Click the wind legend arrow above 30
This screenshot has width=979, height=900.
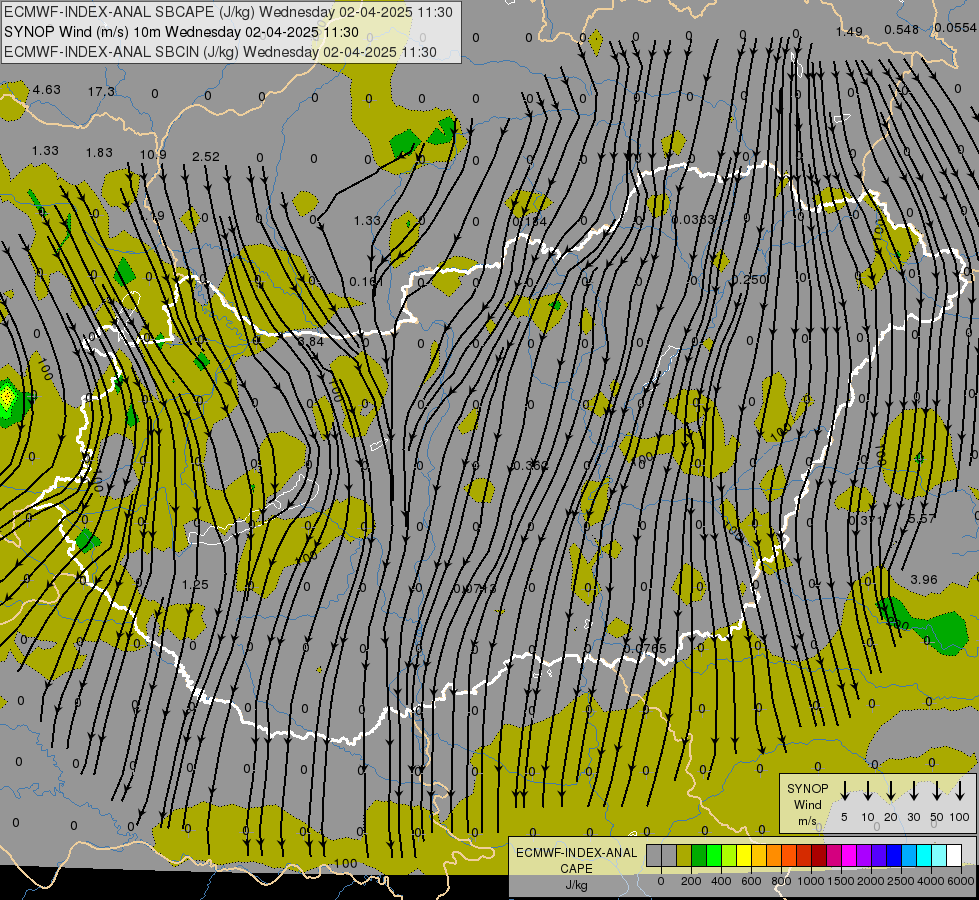913,791
